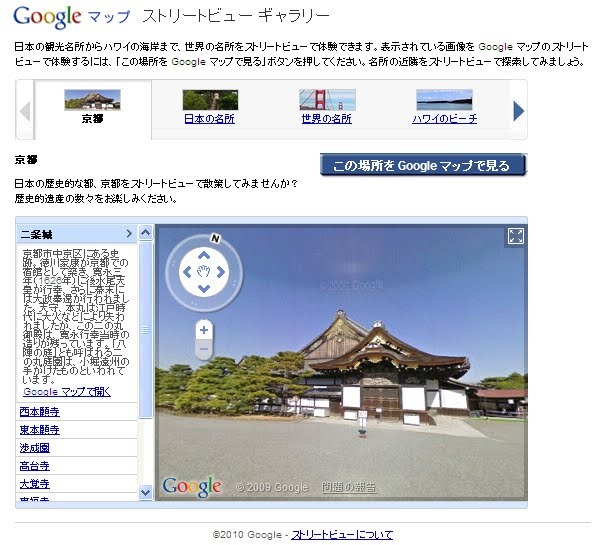The height and width of the screenshot is (545, 600).
Task: Click ストリートビュー ギャラリー page title
Action: pyautogui.click(x=236, y=16)
